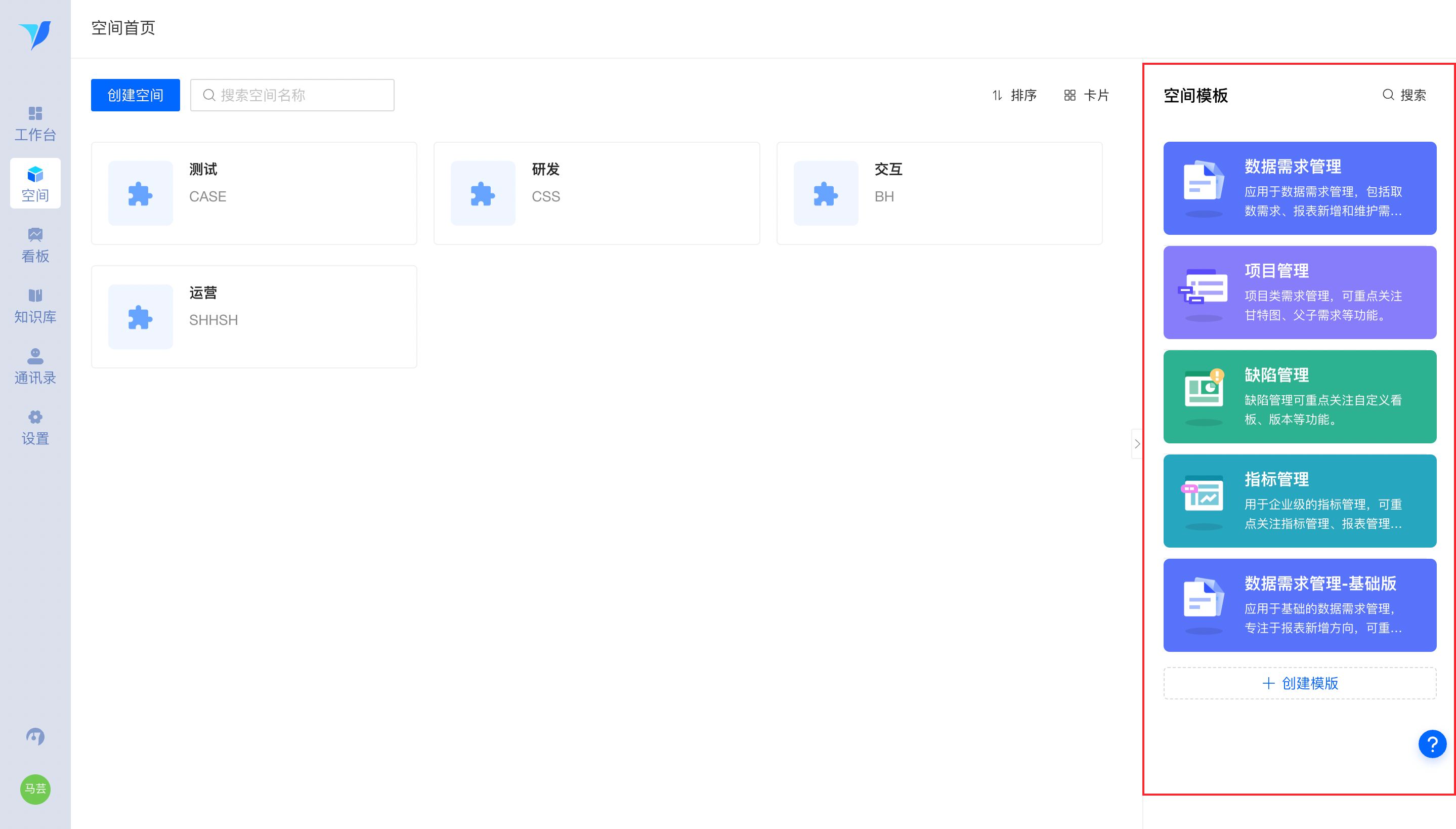Viewport: 1456px width, 829px height.
Task: Select the 看板 sidebar icon
Action: click(x=35, y=245)
